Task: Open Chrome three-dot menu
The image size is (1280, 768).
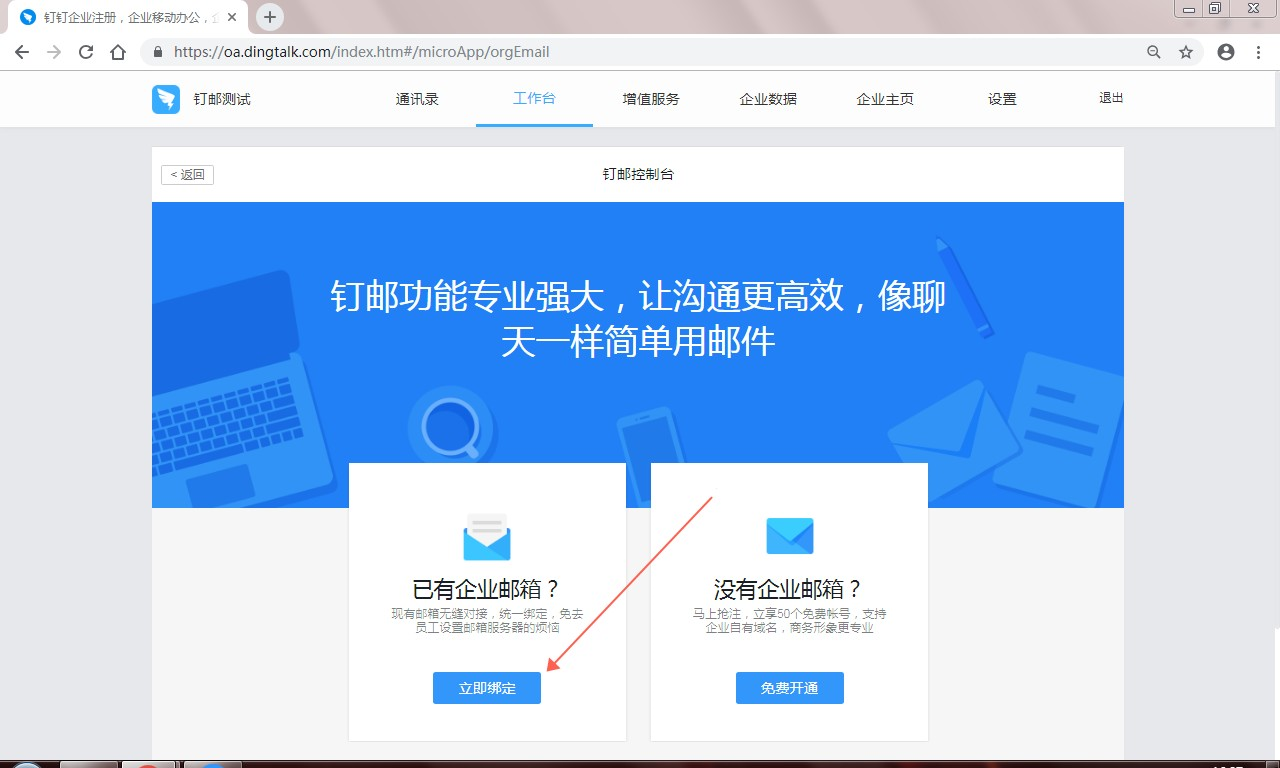Action: (1258, 52)
